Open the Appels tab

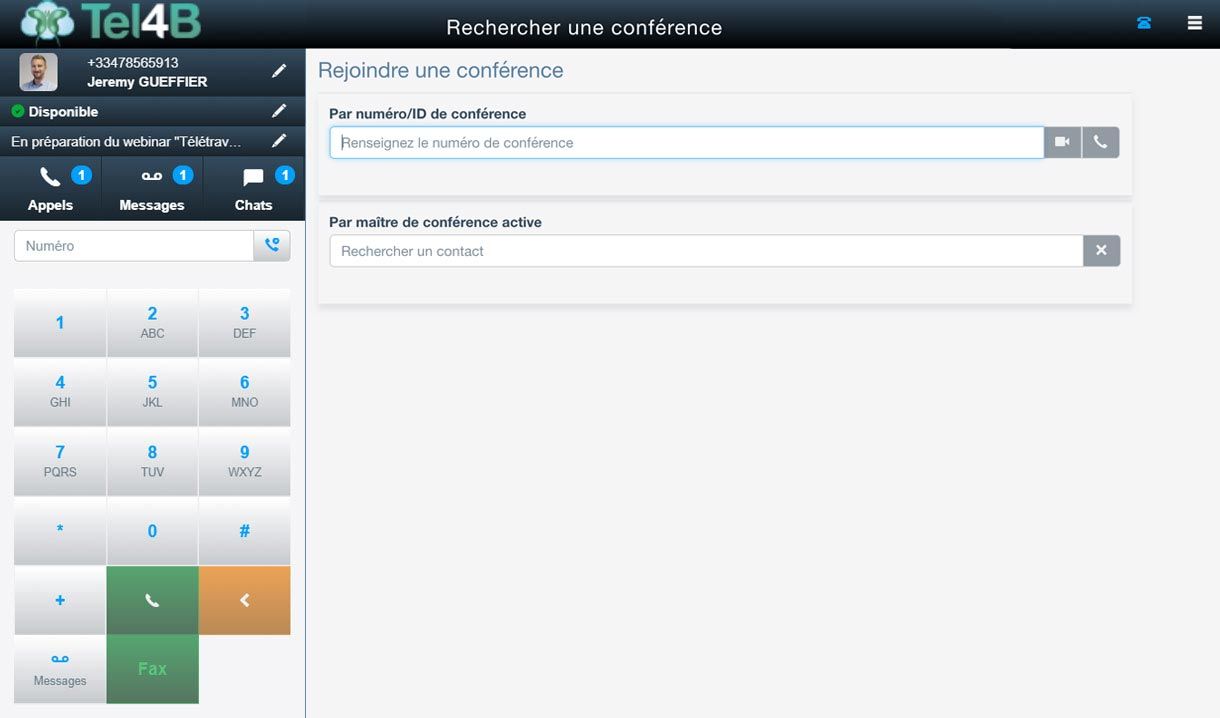click(x=50, y=188)
